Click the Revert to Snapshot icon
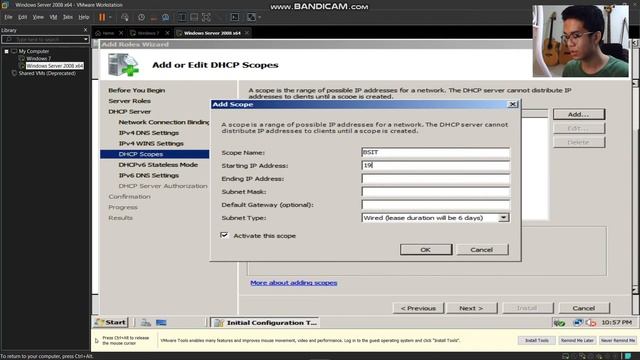Image resolution: width=640 pixels, height=360 pixels. (x=153, y=17)
